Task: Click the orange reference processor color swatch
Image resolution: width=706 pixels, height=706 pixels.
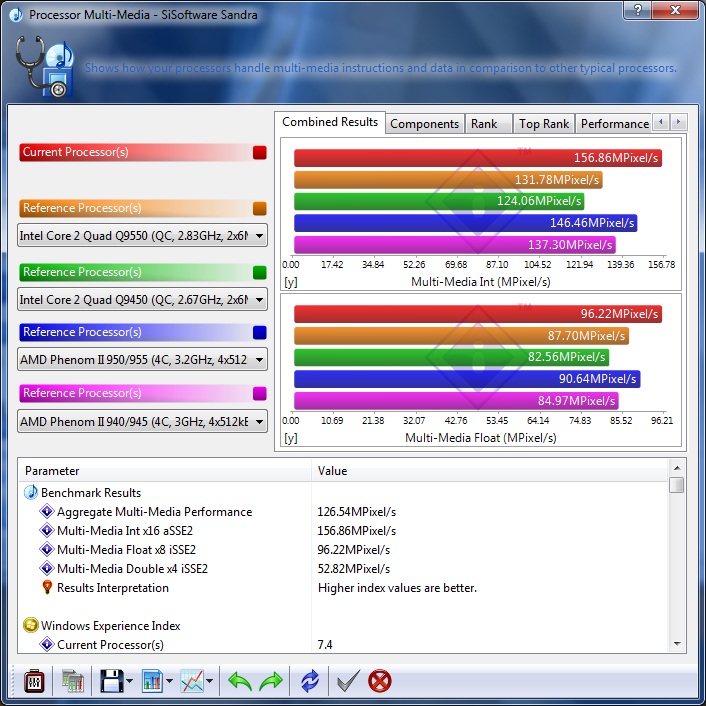Action: [260, 208]
